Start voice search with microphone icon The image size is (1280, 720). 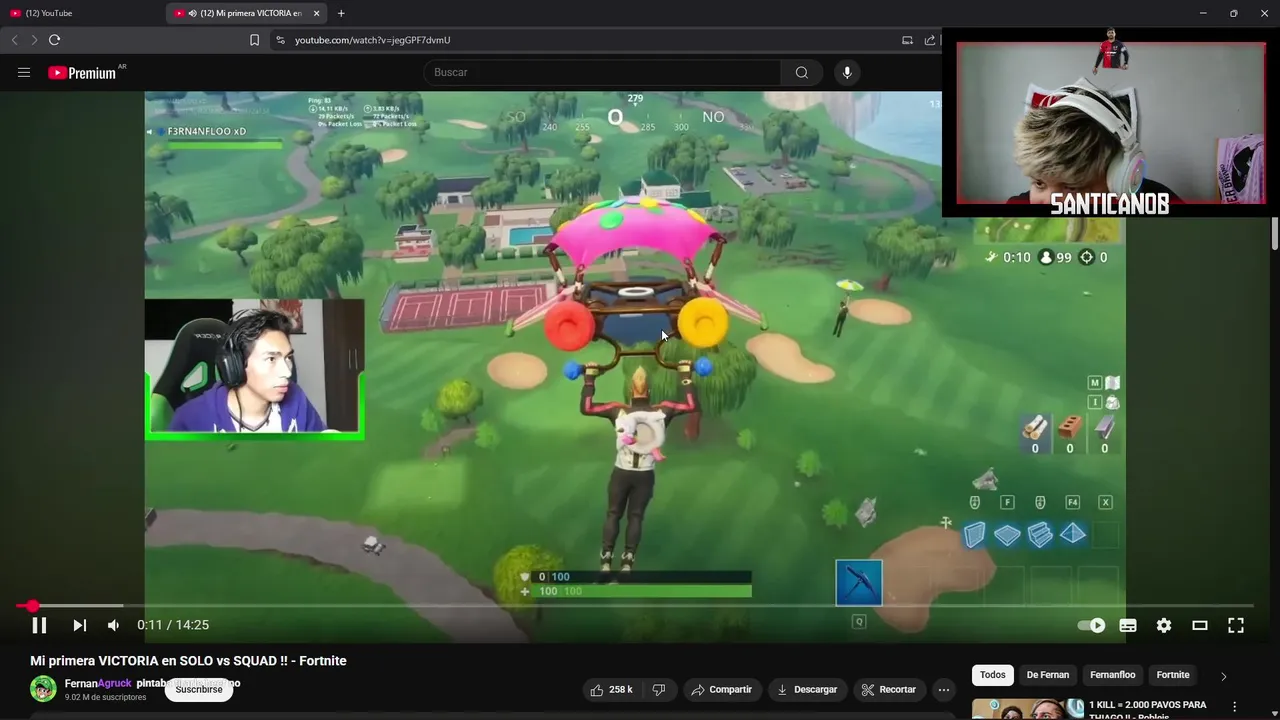[847, 72]
